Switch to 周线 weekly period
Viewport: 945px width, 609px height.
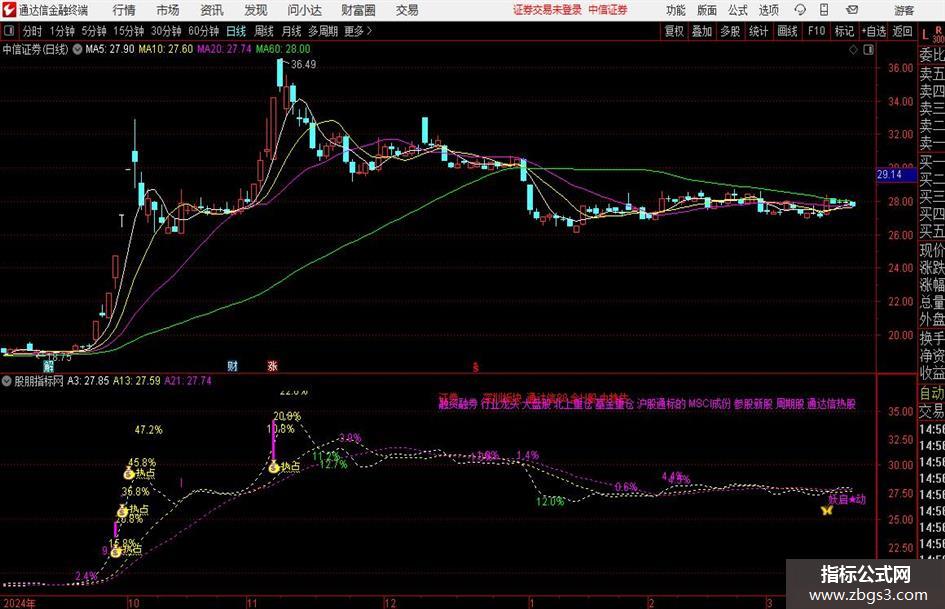[x=264, y=31]
